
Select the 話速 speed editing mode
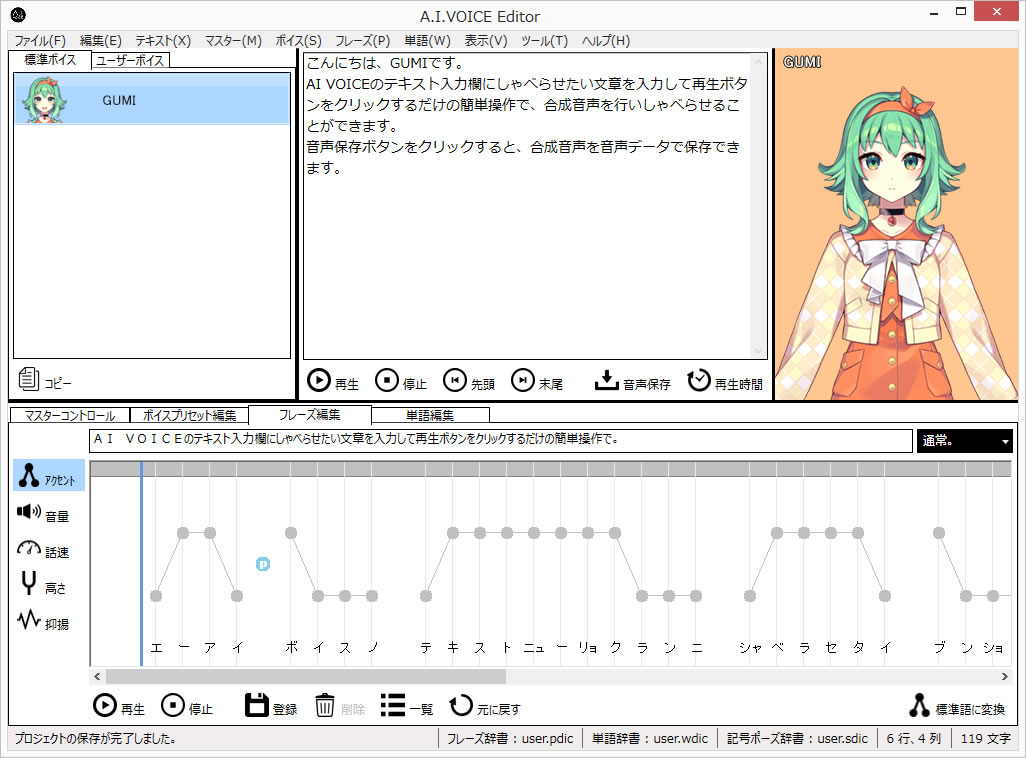[x=43, y=550]
